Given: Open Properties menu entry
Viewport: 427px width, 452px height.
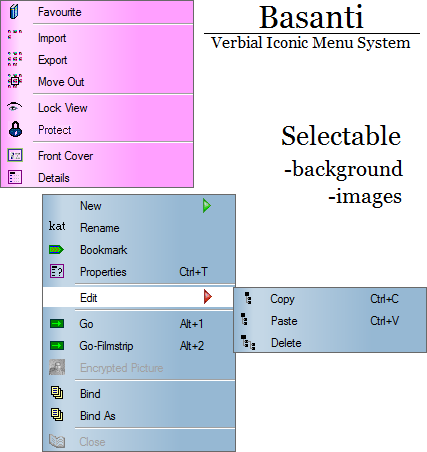Looking at the screenshot, I should (139, 272).
